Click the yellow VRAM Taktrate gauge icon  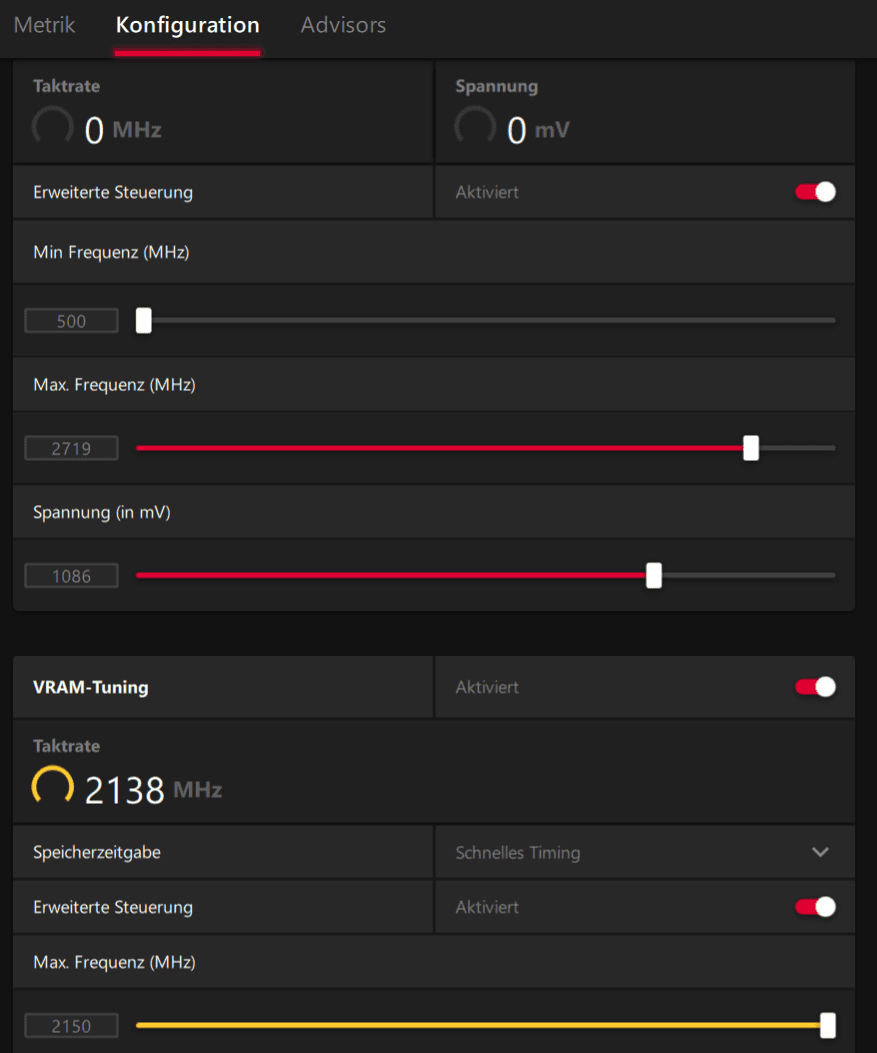click(x=52, y=786)
